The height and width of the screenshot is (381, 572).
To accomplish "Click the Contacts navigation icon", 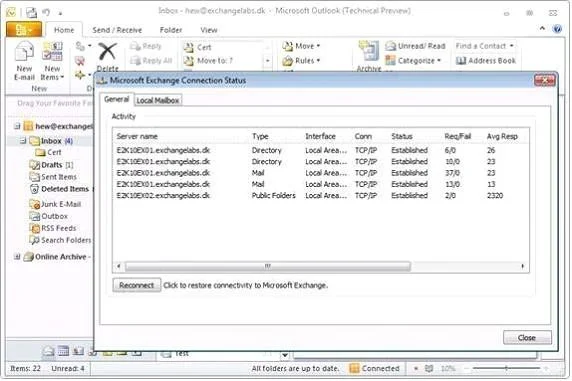I will pos(78,351).
